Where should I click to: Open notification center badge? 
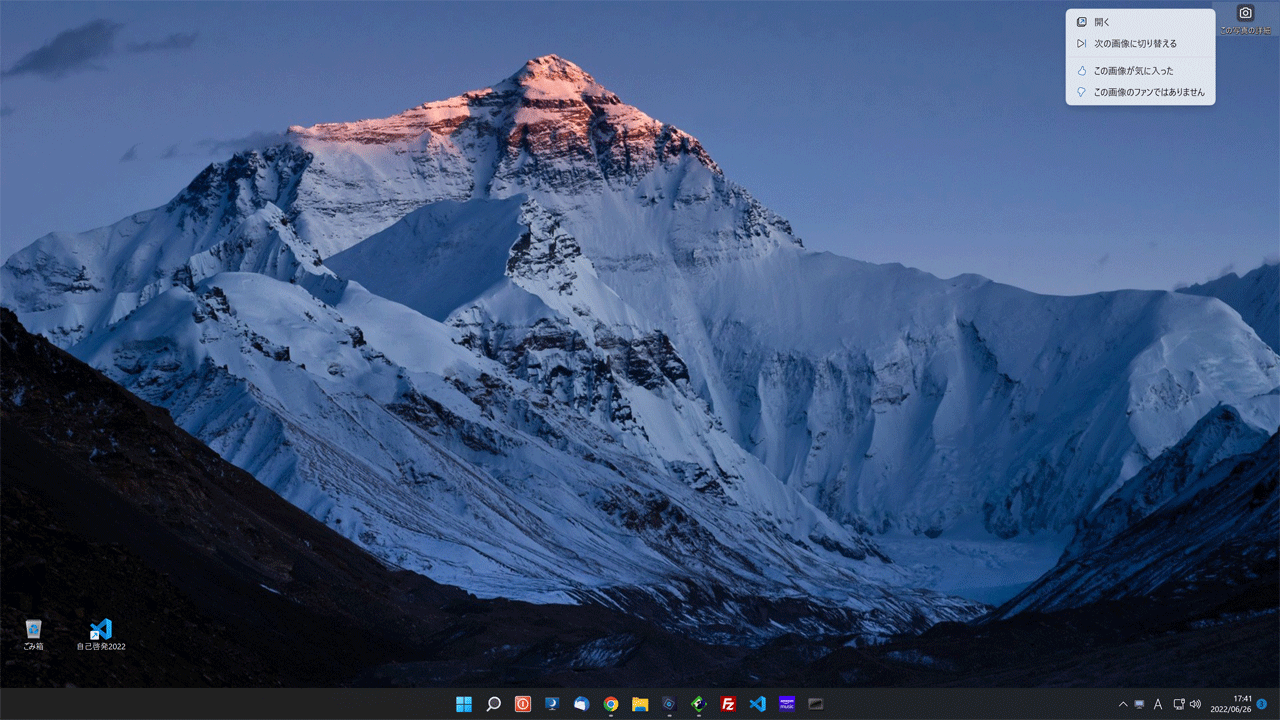click(1262, 704)
